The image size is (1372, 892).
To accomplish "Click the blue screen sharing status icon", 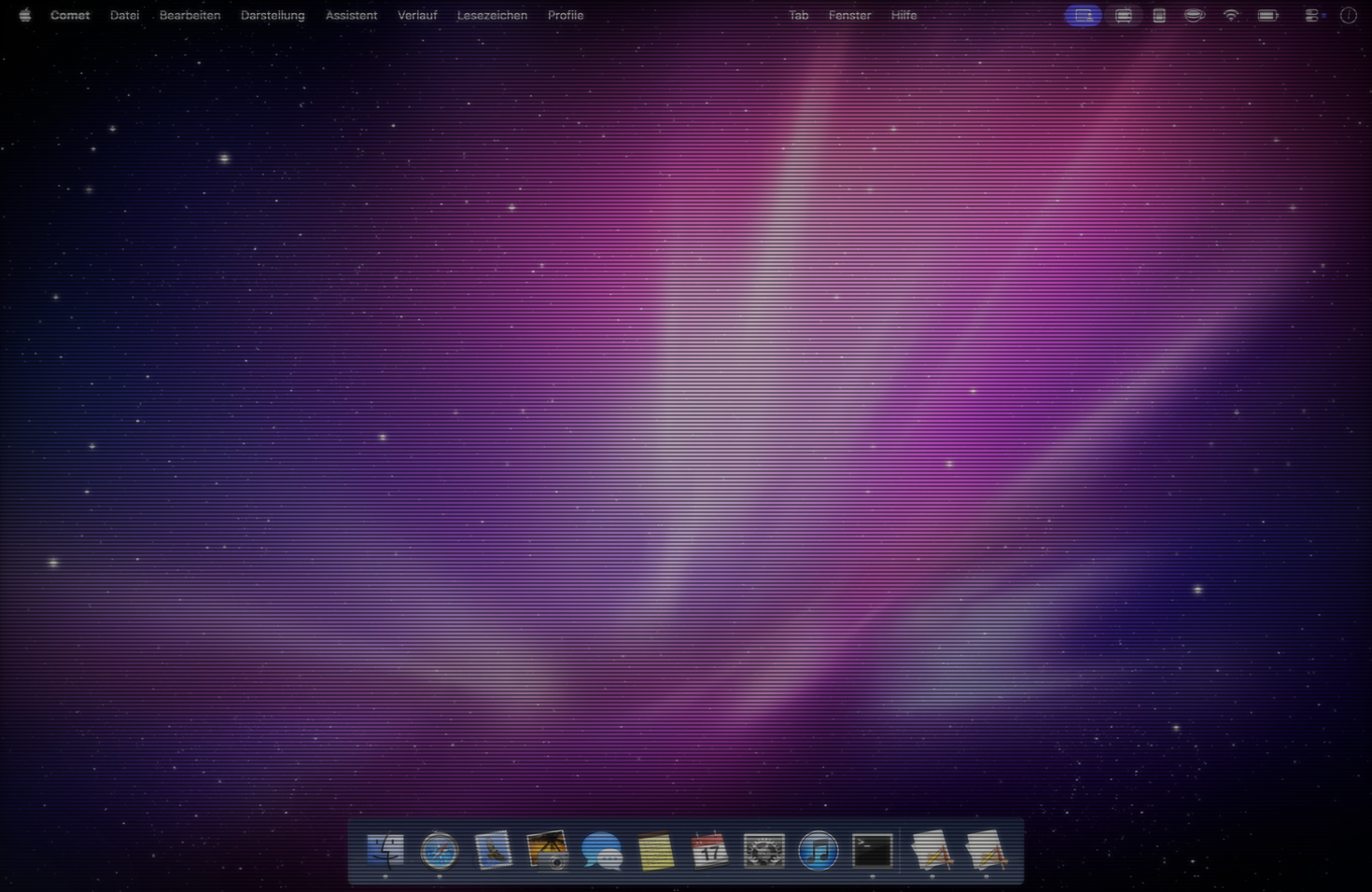I will pyautogui.click(x=1084, y=15).
